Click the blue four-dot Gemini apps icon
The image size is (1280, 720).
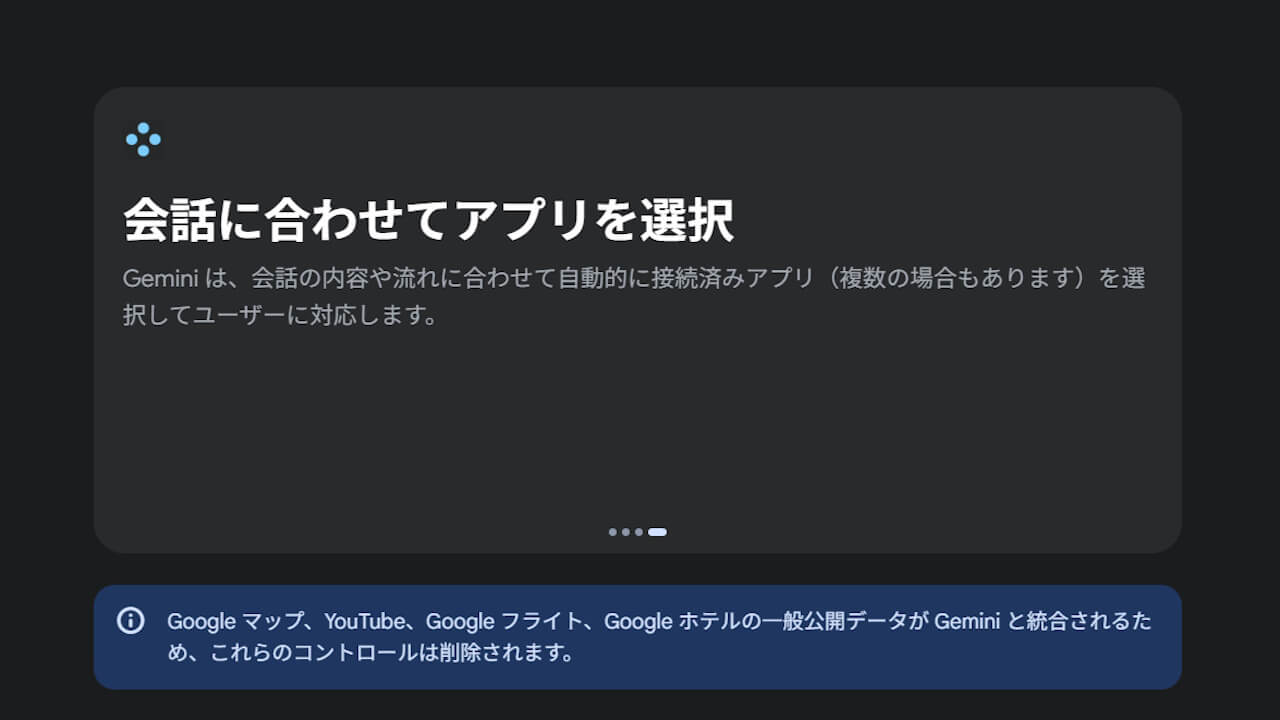[143, 139]
